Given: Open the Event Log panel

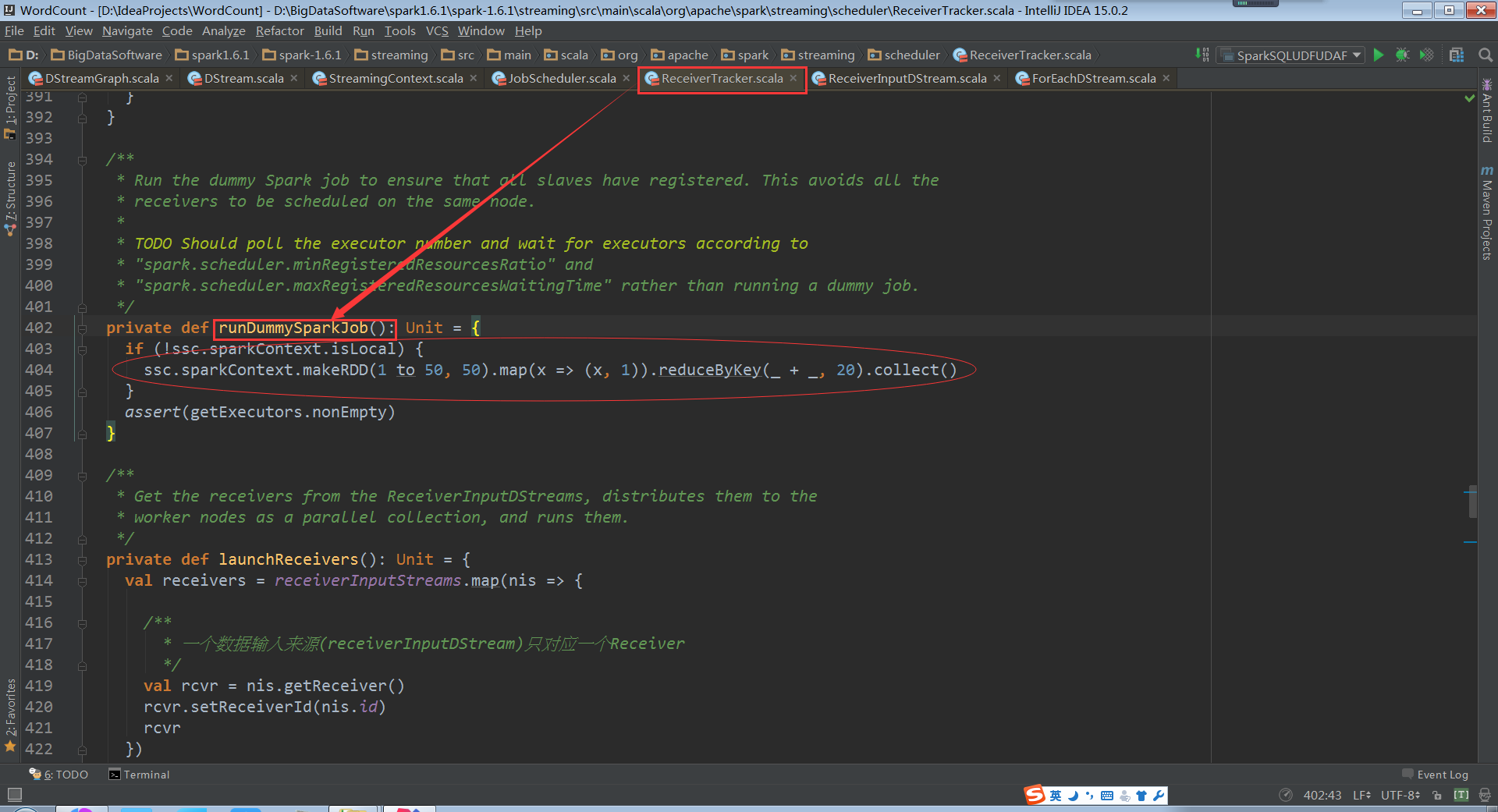Looking at the screenshot, I should [1435, 775].
